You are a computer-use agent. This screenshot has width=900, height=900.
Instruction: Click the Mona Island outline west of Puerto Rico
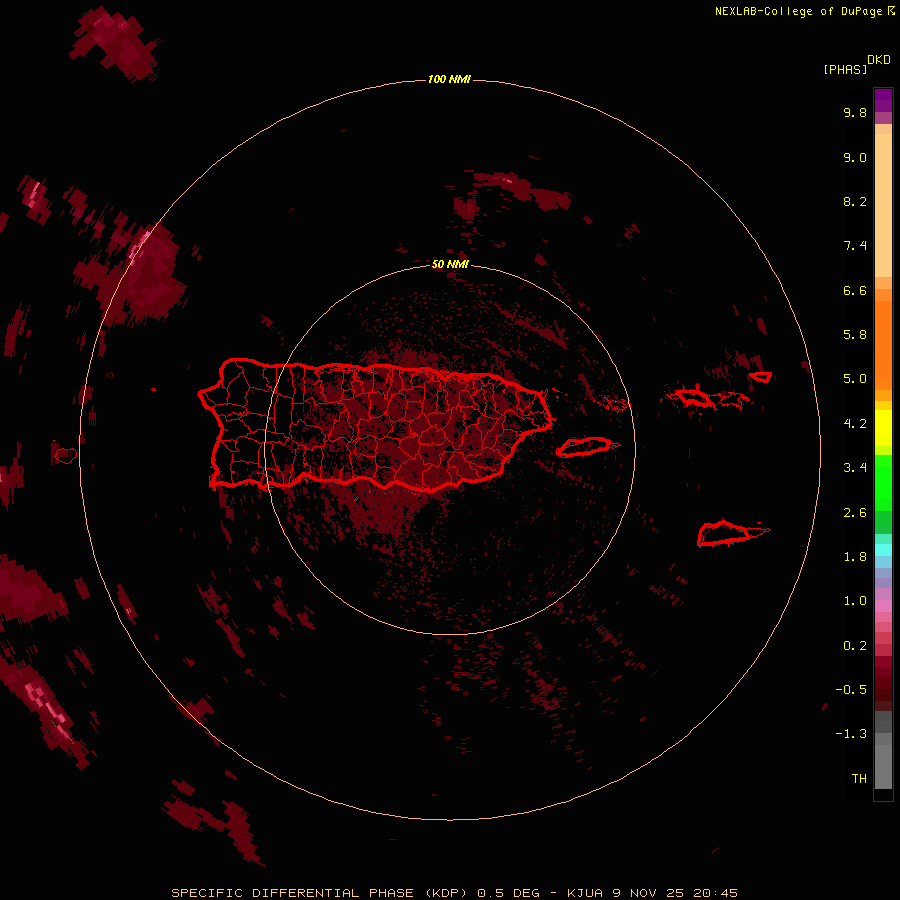pos(65,456)
